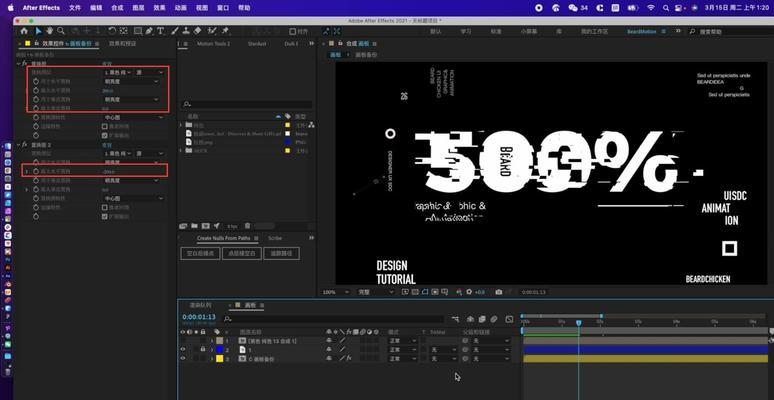Toggle the first horizontal displacement stopwatch
This screenshot has height=400, width=774.
[36, 81]
